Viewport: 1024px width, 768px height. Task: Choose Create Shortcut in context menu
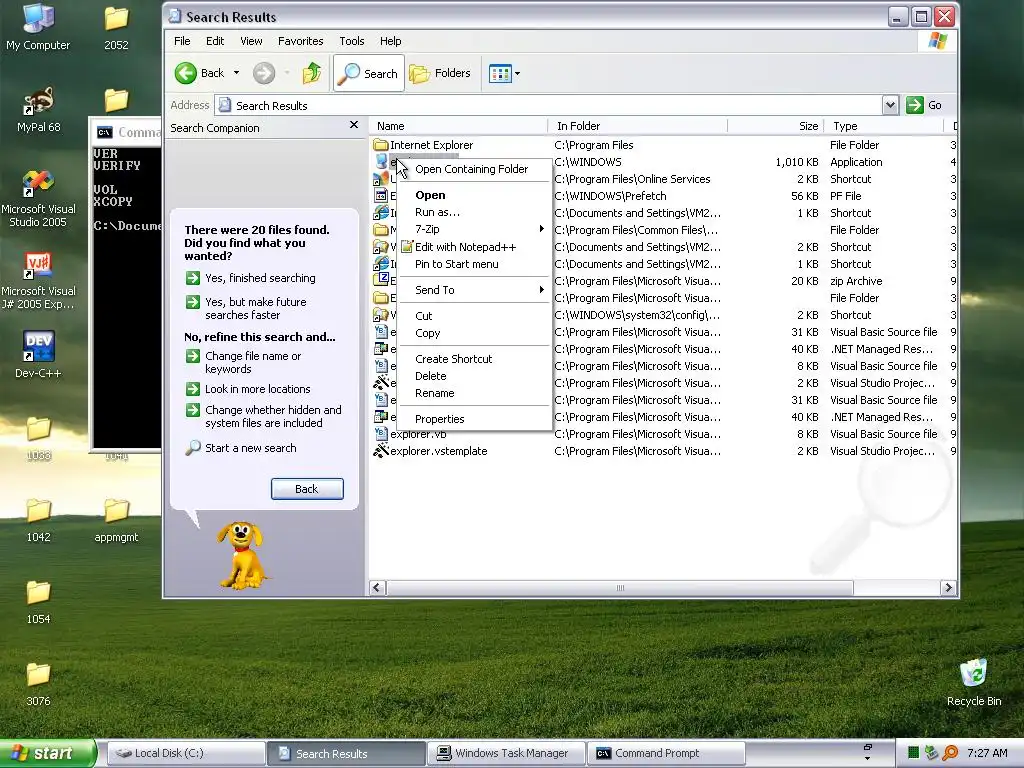click(473, 359)
